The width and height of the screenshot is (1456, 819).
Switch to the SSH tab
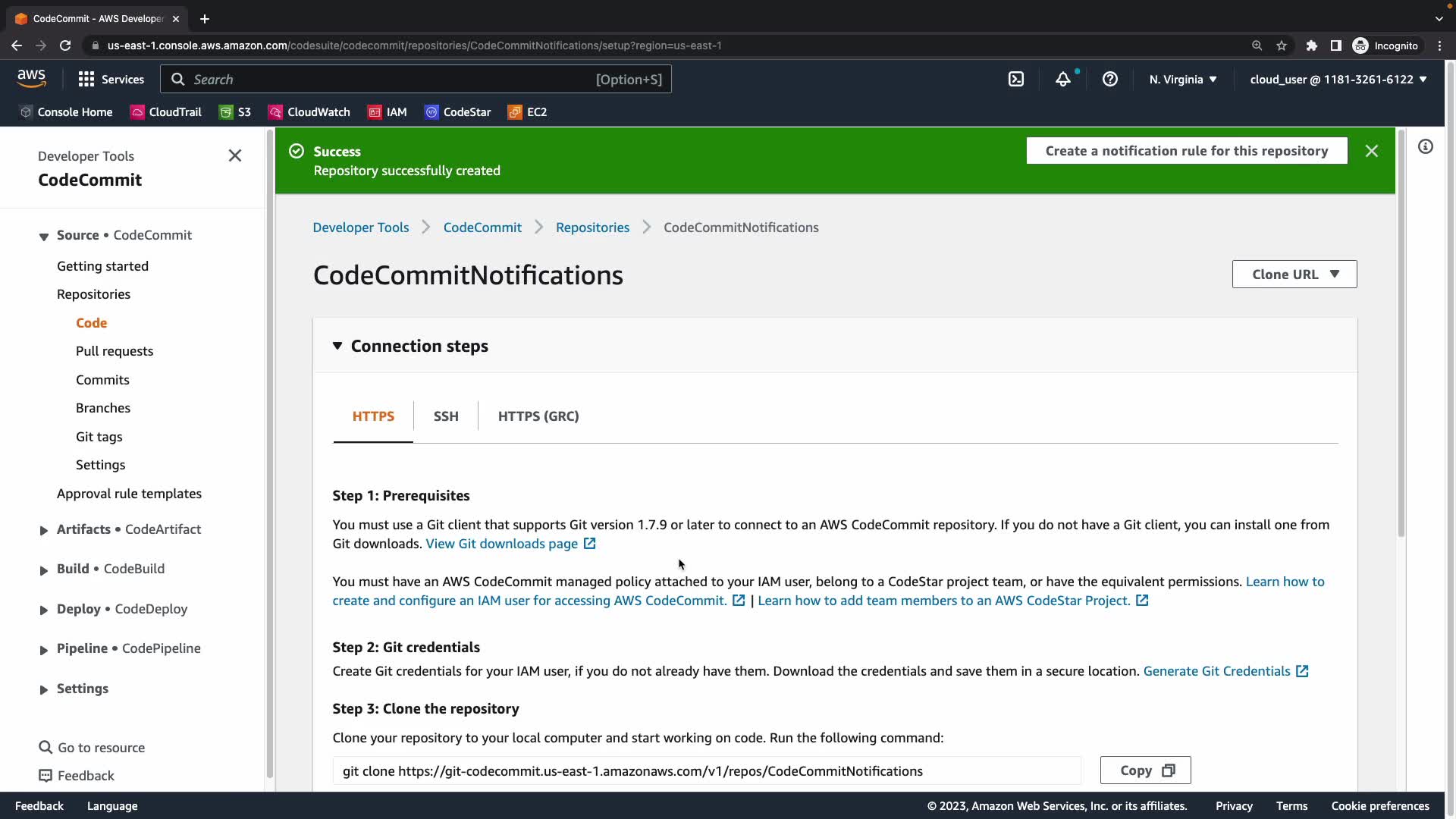click(446, 416)
